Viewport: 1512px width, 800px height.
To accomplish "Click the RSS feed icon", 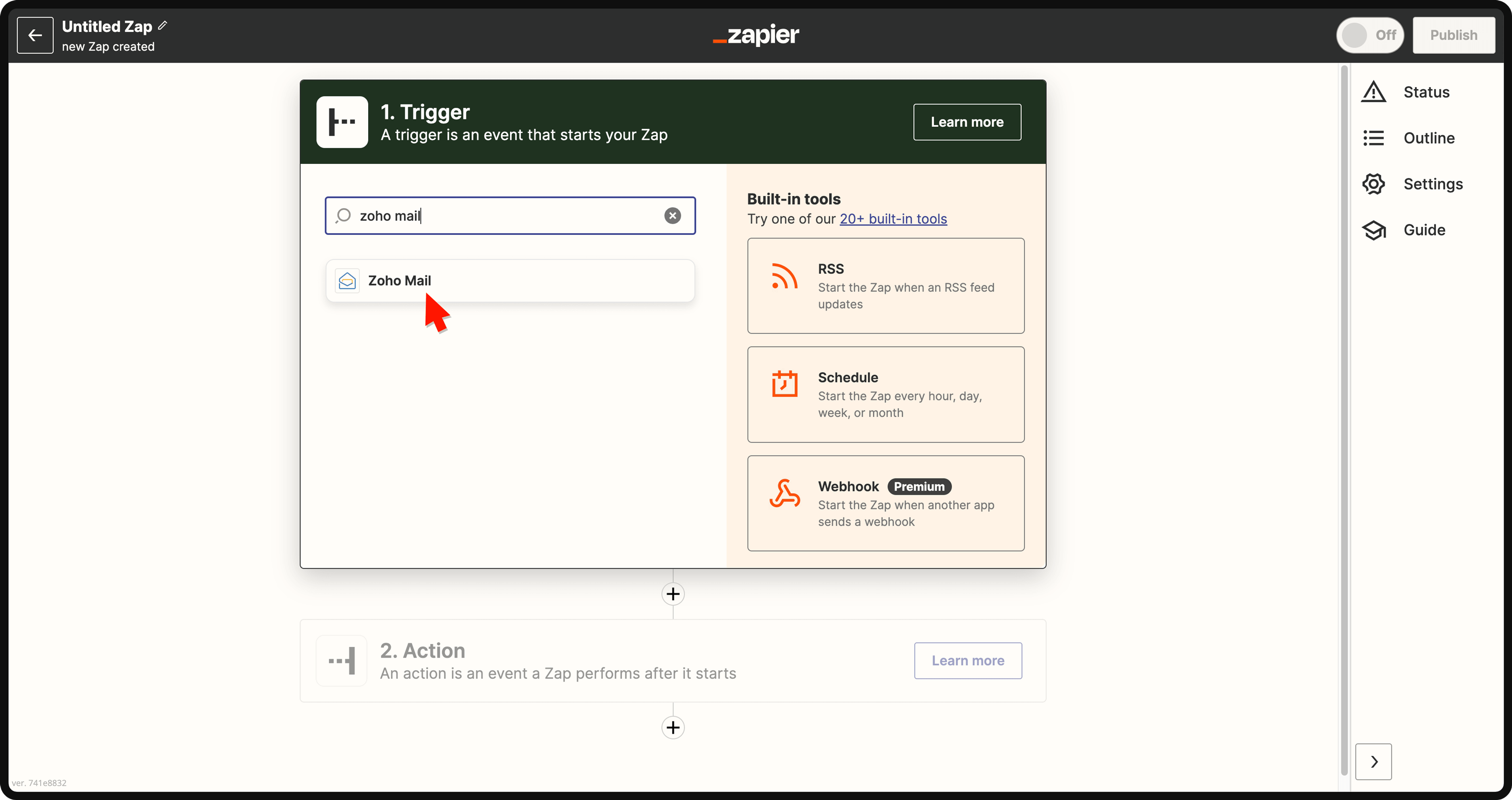I will coord(784,276).
